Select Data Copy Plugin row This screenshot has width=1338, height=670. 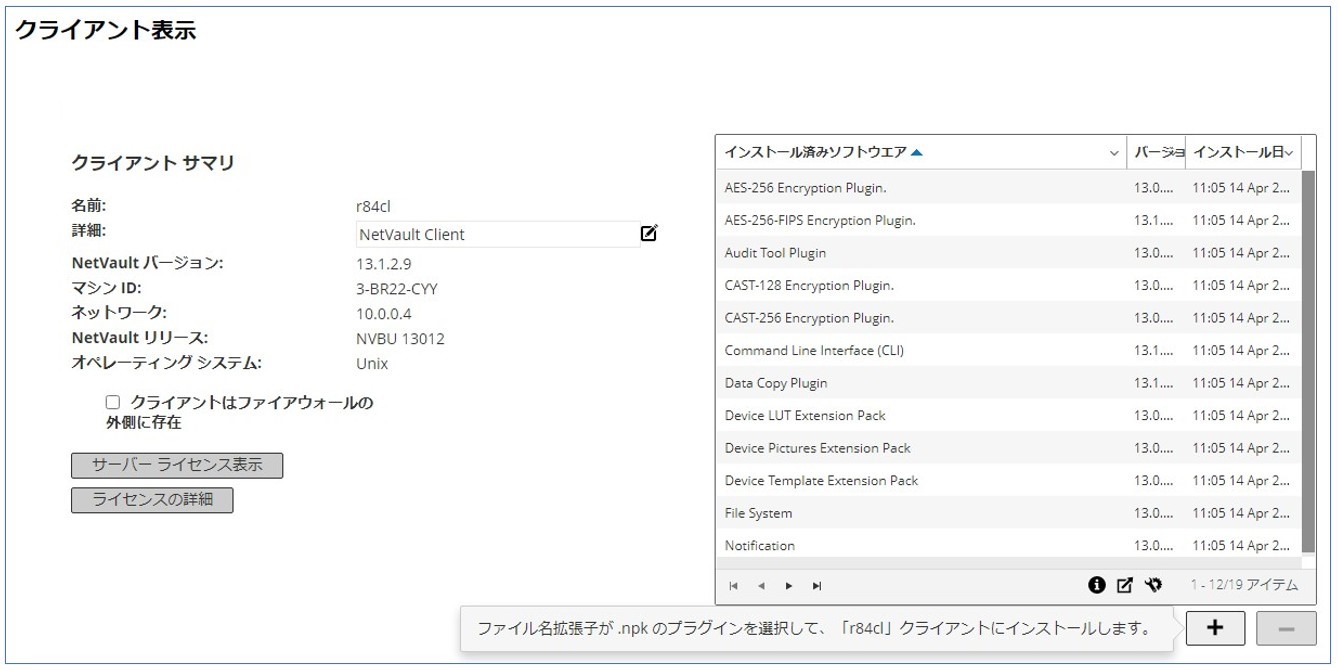(x=1009, y=383)
